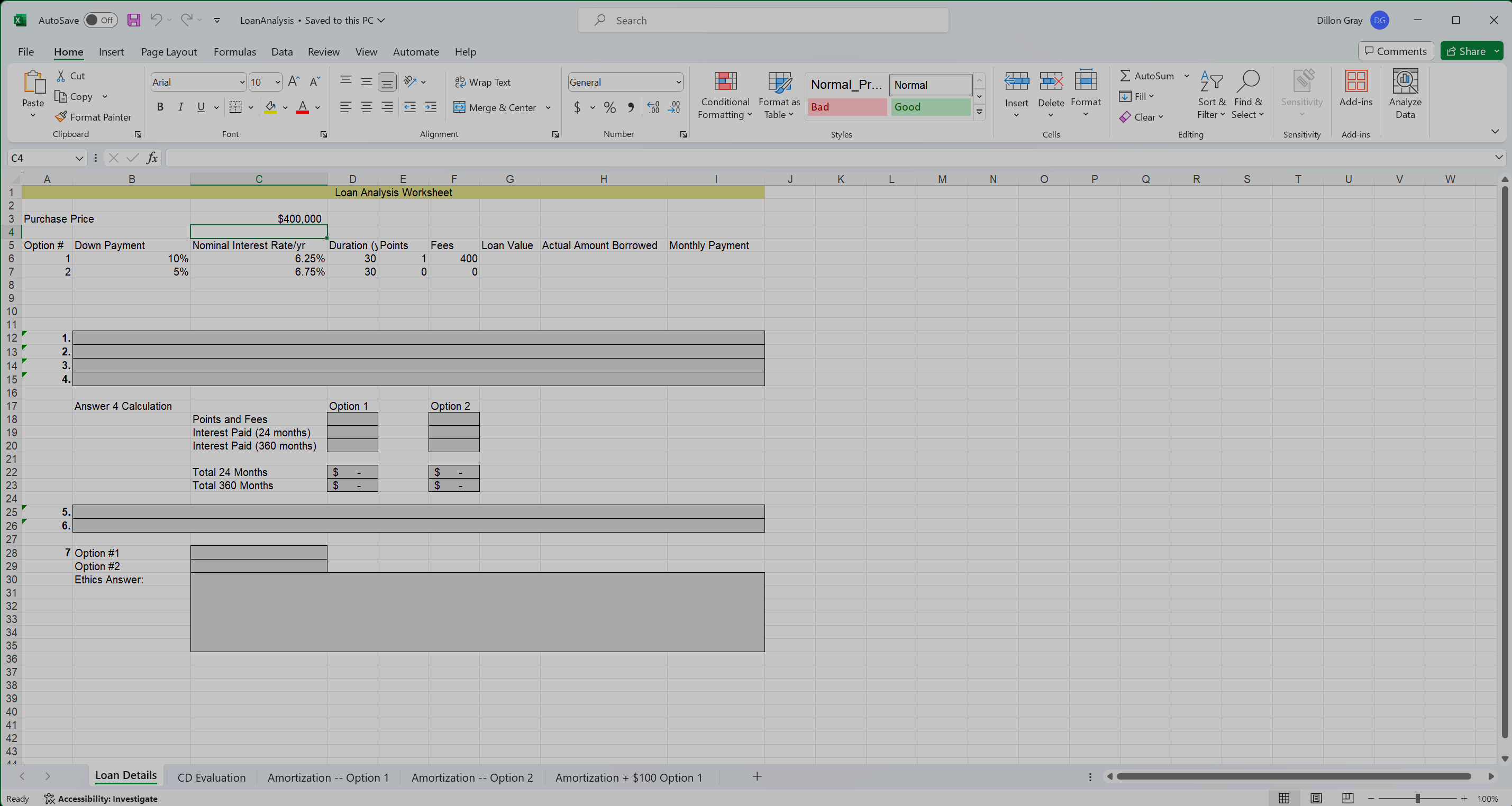Click the Insert cells icon
The image size is (1512, 806).
coord(1016,81)
